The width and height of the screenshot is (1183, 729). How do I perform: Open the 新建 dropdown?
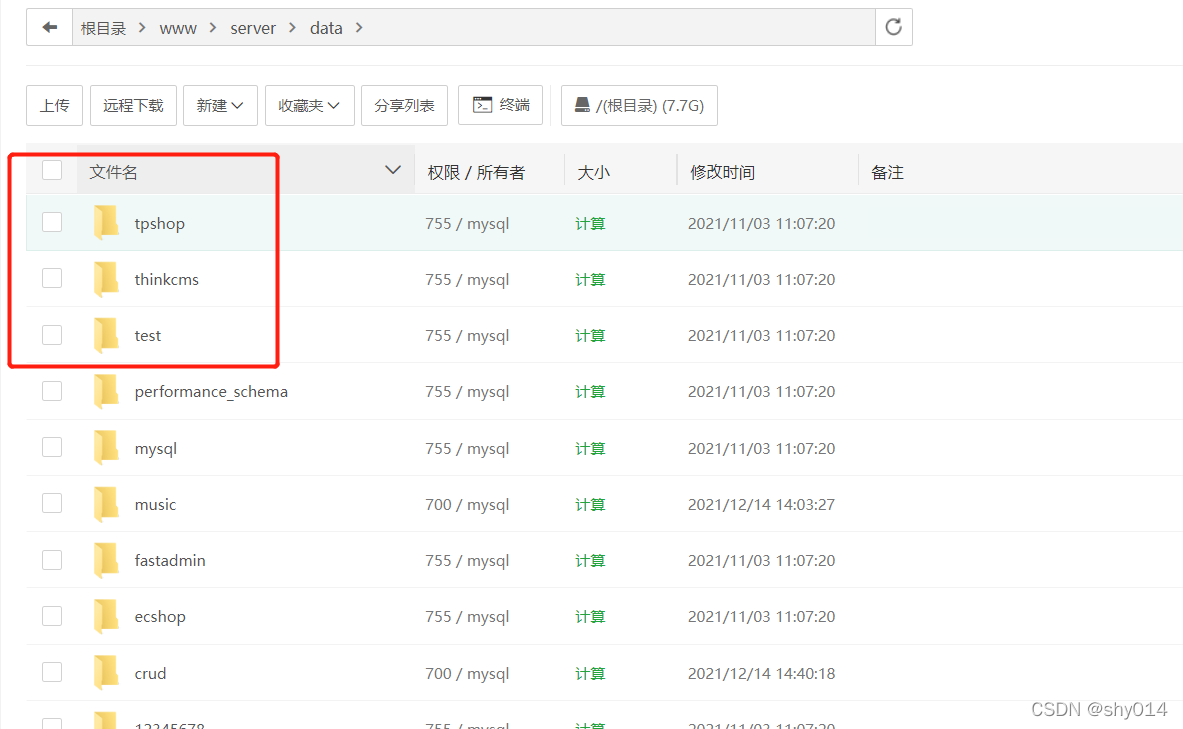220,105
